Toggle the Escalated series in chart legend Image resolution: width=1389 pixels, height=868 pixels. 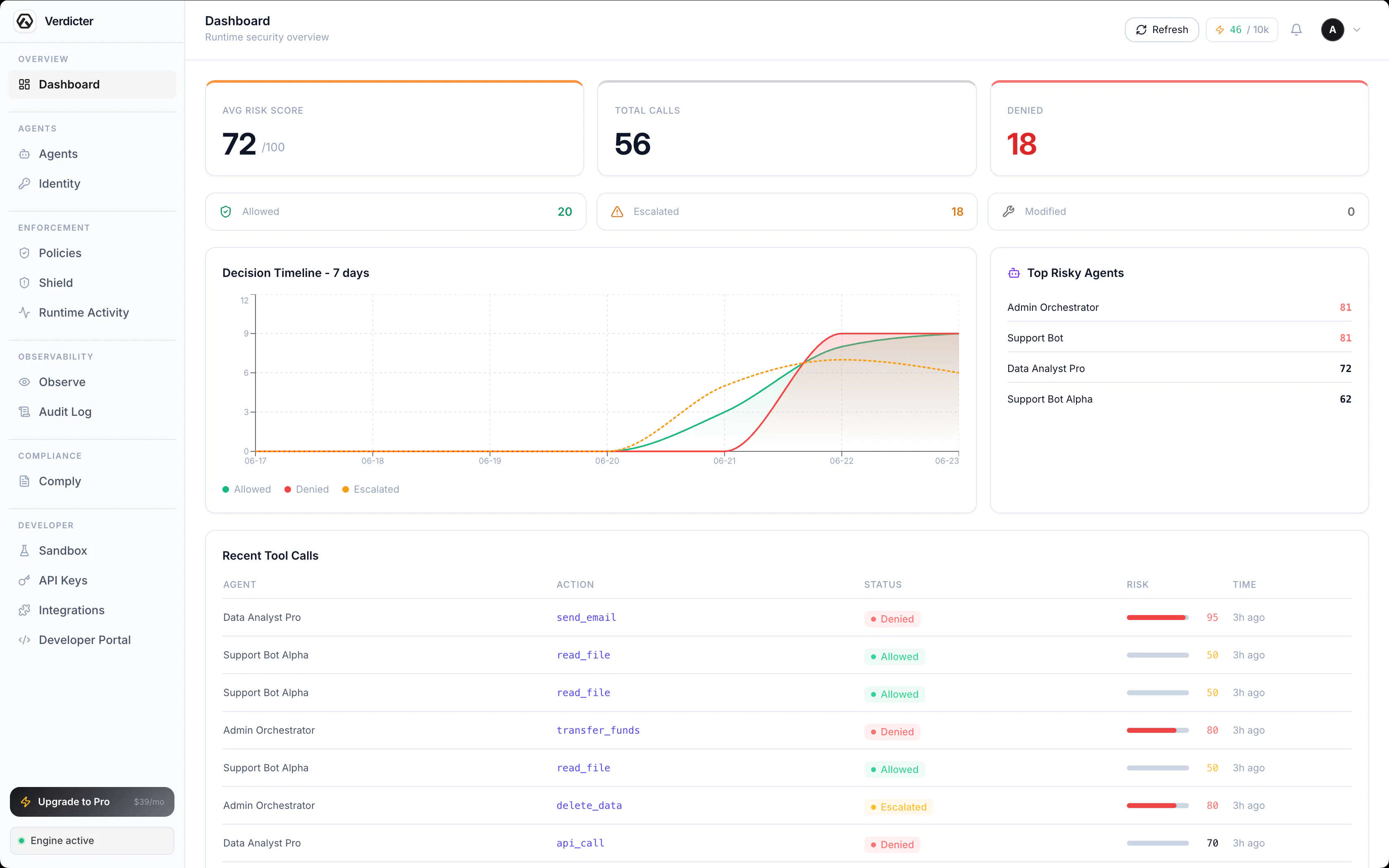point(371,490)
